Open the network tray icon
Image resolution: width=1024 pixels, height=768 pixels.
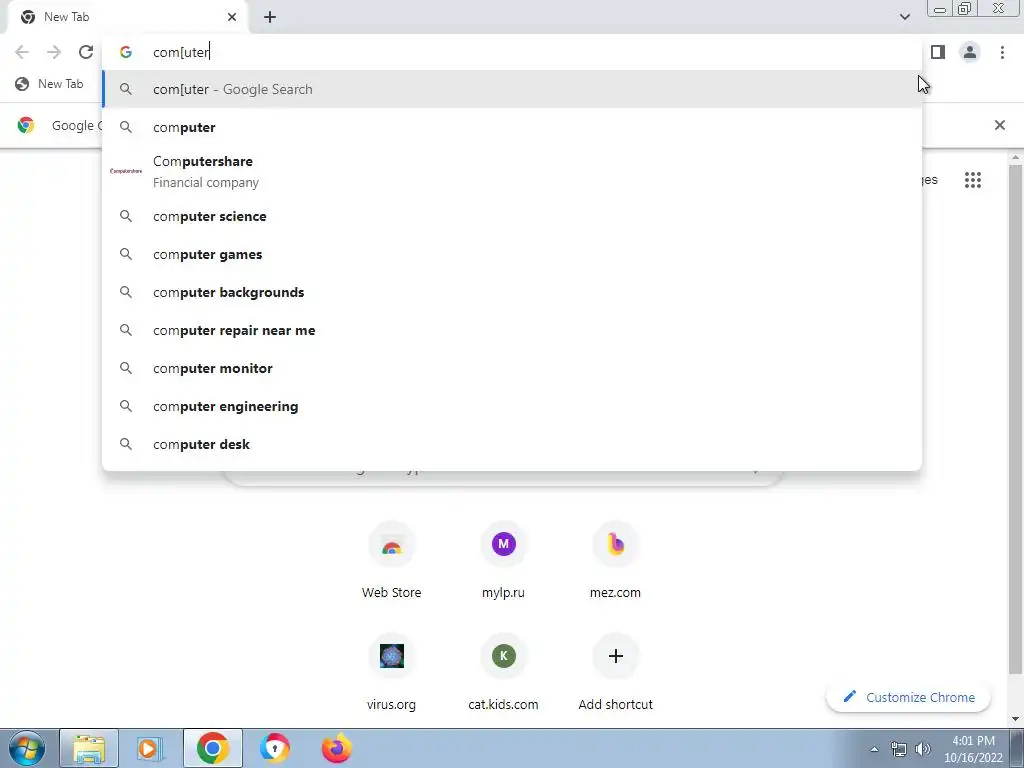point(899,749)
